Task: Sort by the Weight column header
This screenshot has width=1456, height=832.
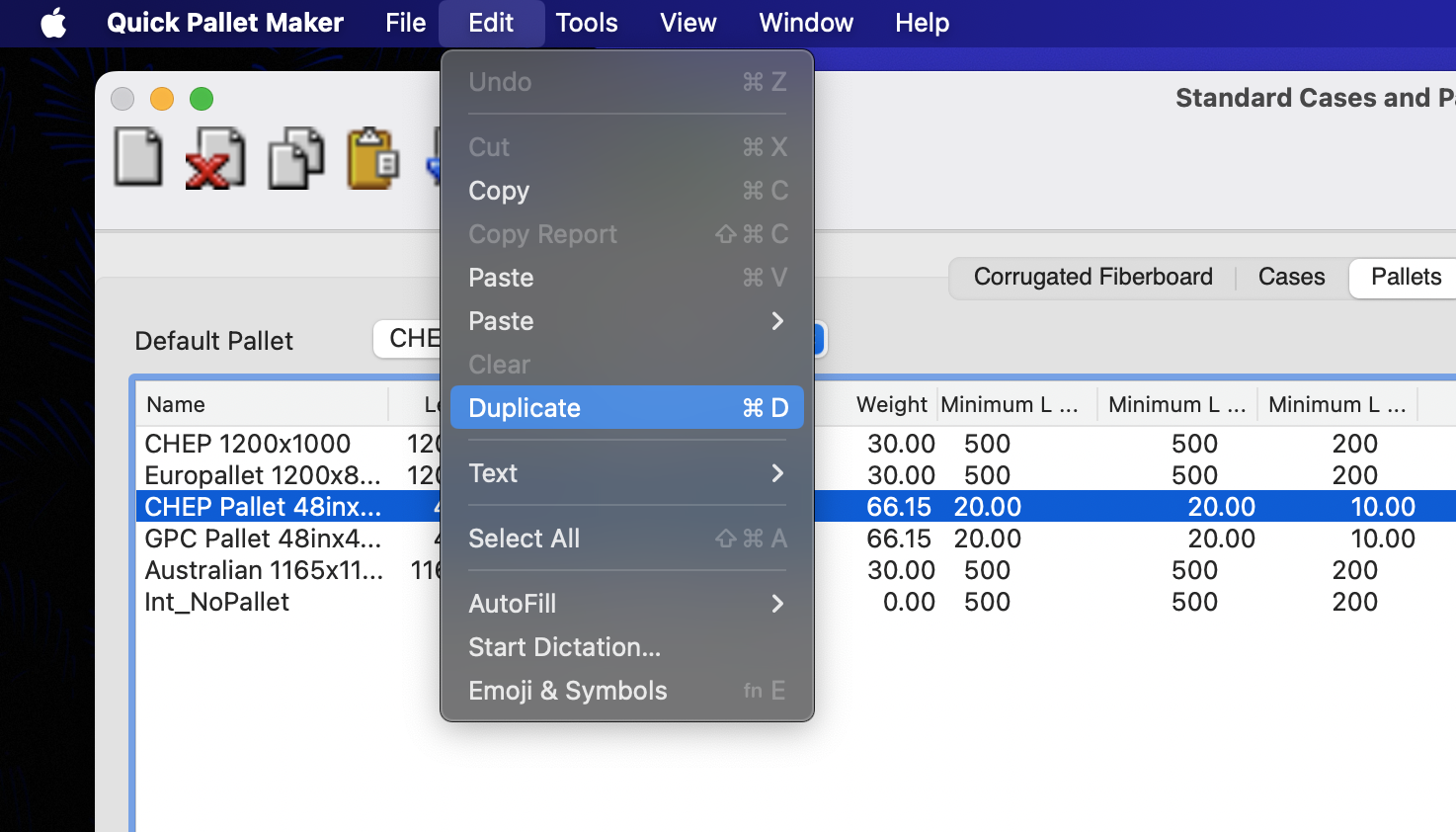Action: pyautogui.click(x=891, y=404)
